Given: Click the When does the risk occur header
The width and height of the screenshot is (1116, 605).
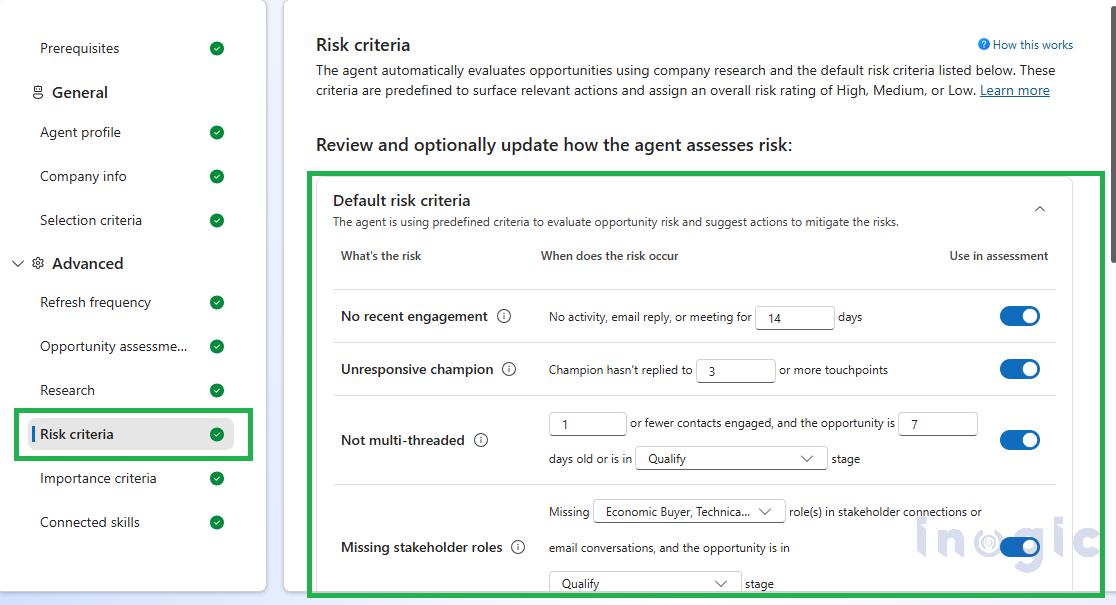Looking at the screenshot, I should (x=609, y=256).
